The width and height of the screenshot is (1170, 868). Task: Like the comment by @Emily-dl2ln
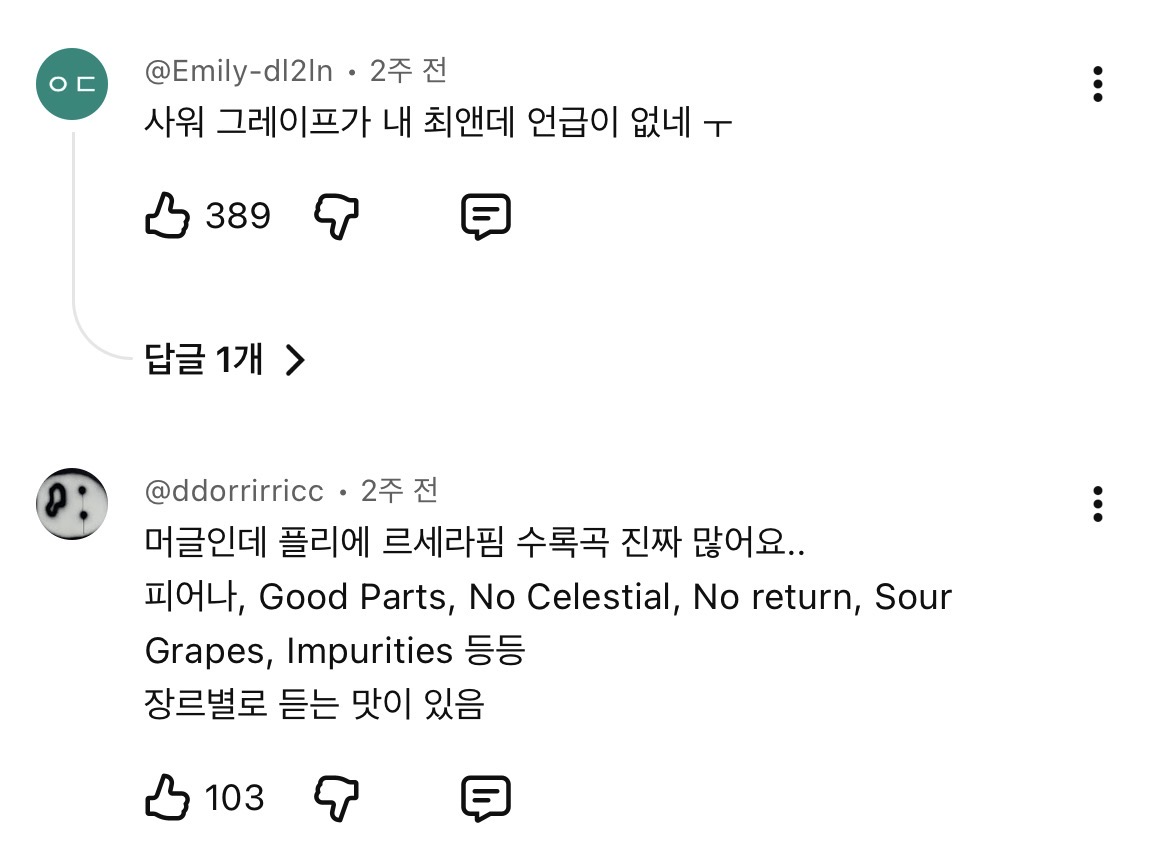coord(167,215)
